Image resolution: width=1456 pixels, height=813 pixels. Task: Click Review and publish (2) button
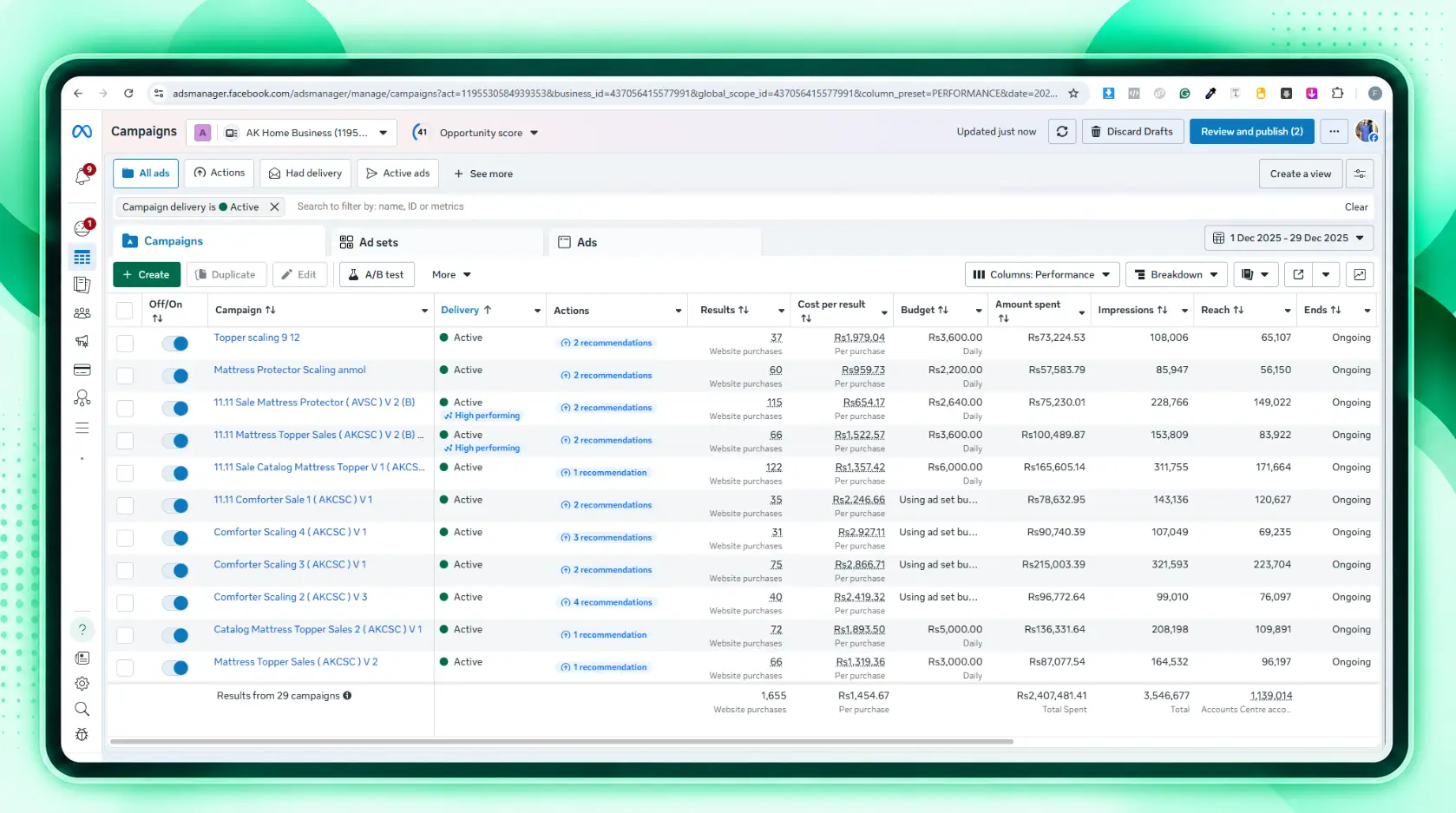pos(1251,132)
